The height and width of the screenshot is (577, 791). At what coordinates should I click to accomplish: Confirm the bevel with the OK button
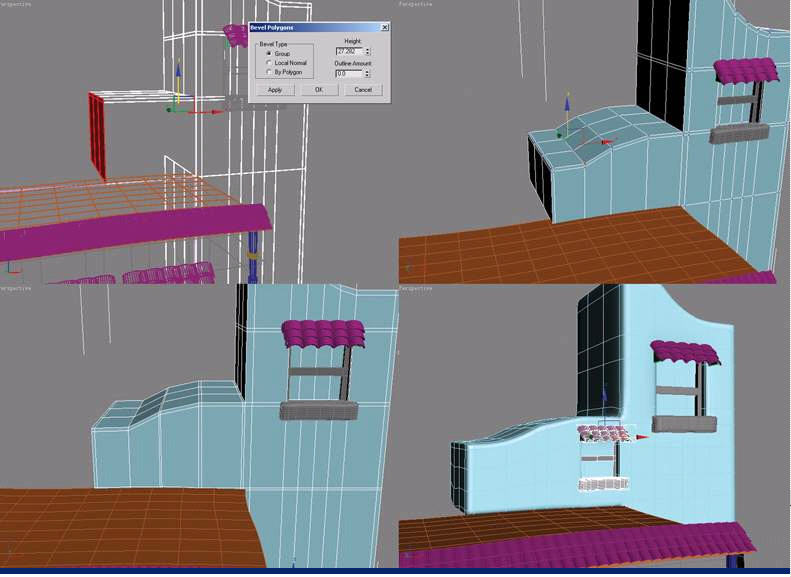point(319,90)
